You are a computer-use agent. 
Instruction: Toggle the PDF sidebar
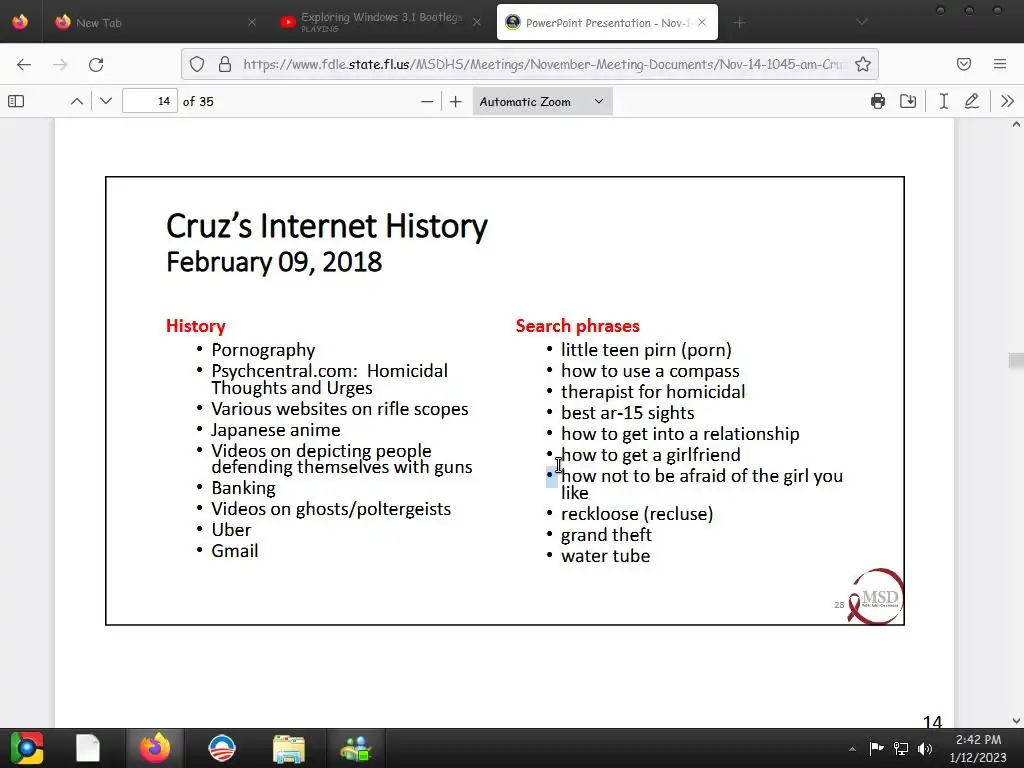point(16,101)
